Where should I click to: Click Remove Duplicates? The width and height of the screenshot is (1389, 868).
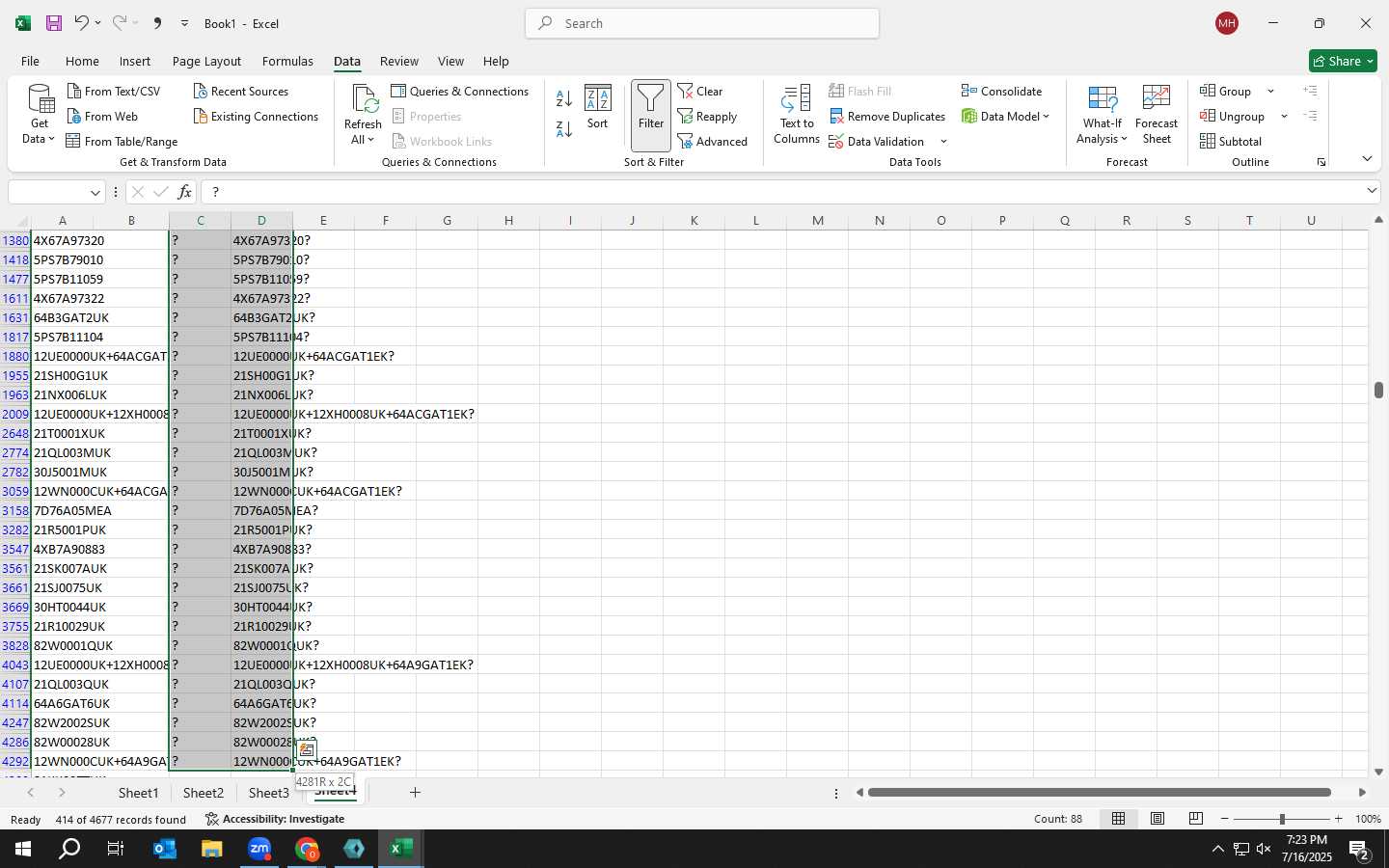[x=887, y=116]
